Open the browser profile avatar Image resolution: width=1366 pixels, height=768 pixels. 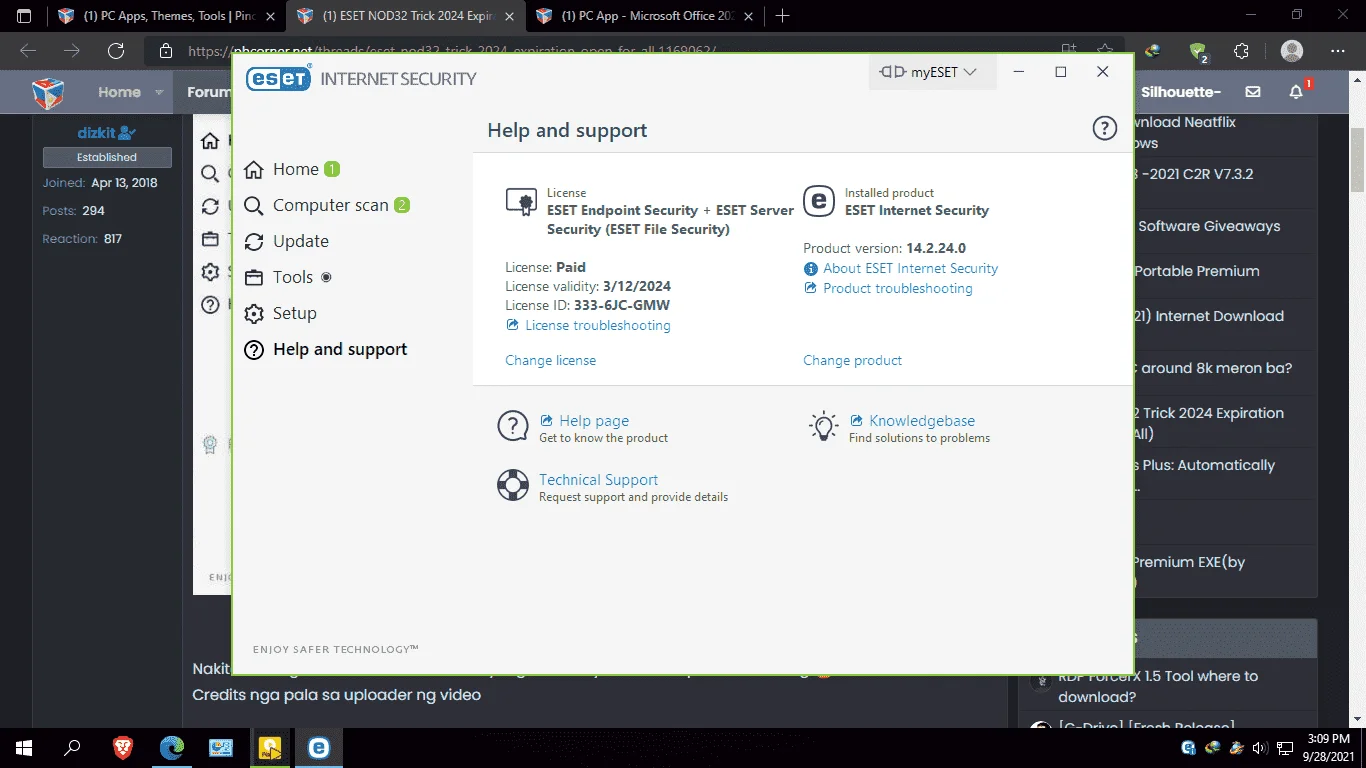[1292, 51]
